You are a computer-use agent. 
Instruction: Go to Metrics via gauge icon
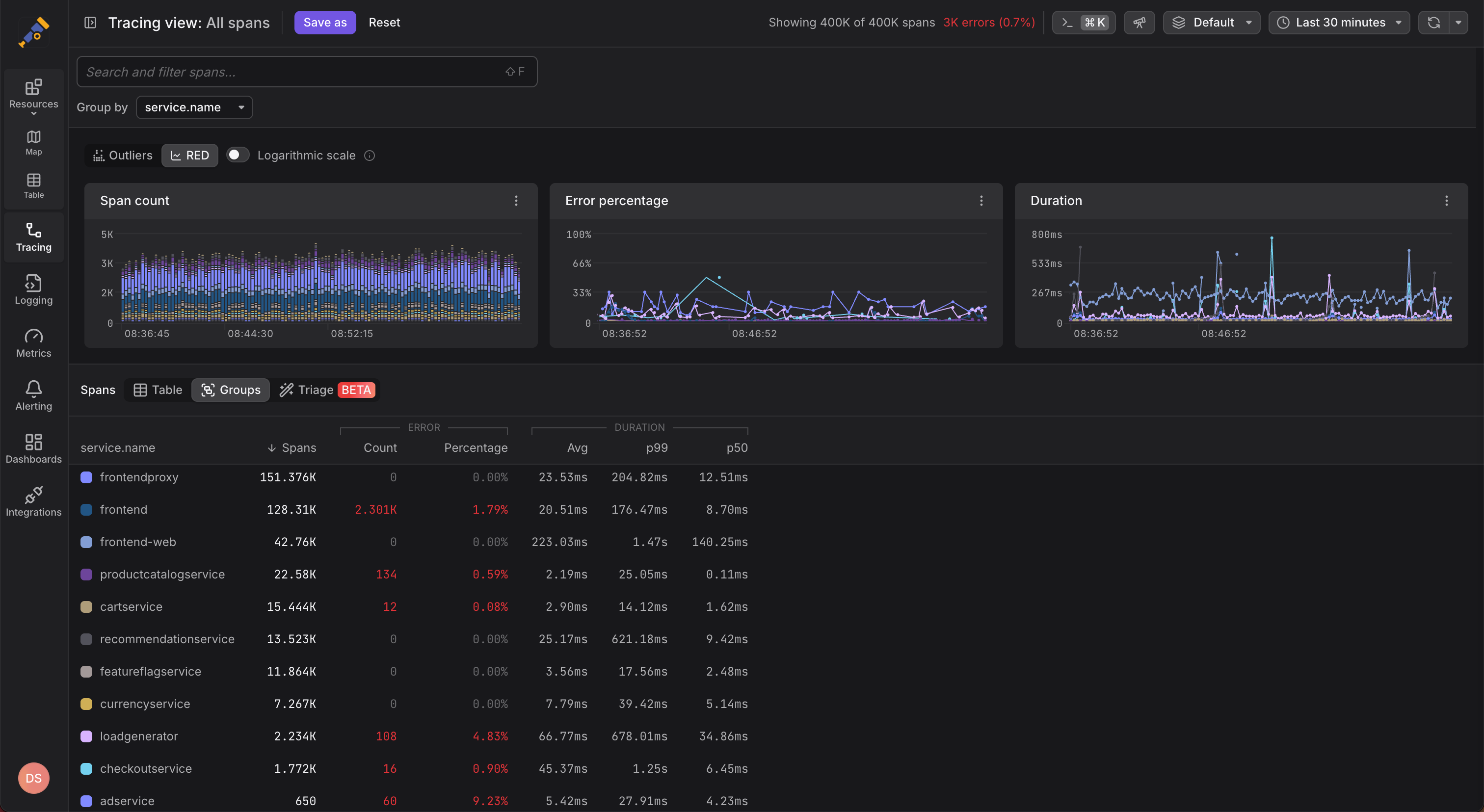[x=33, y=336]
